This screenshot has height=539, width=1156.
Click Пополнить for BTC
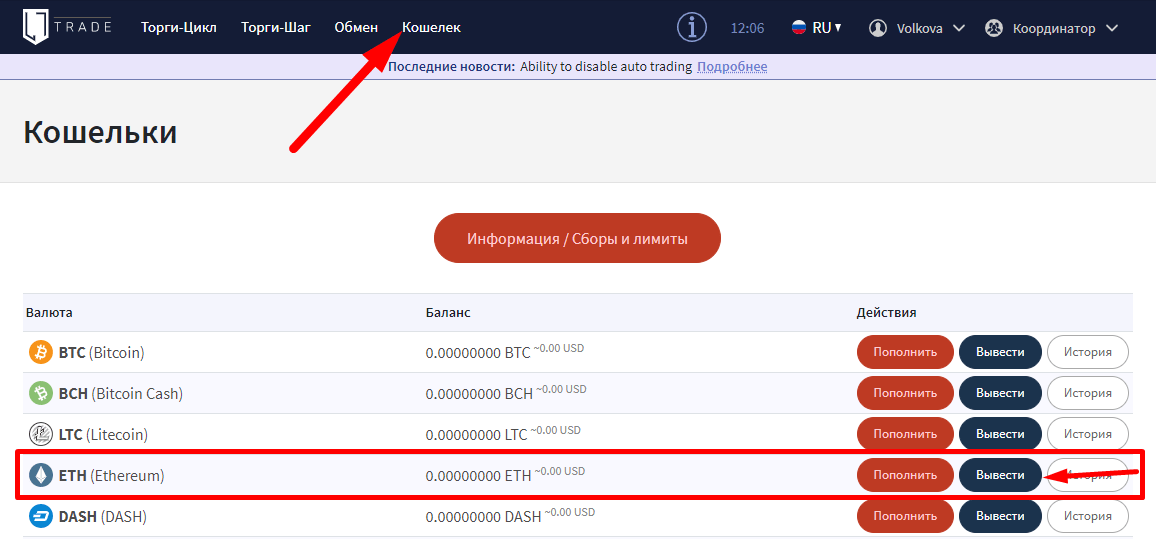coord(905,352)
